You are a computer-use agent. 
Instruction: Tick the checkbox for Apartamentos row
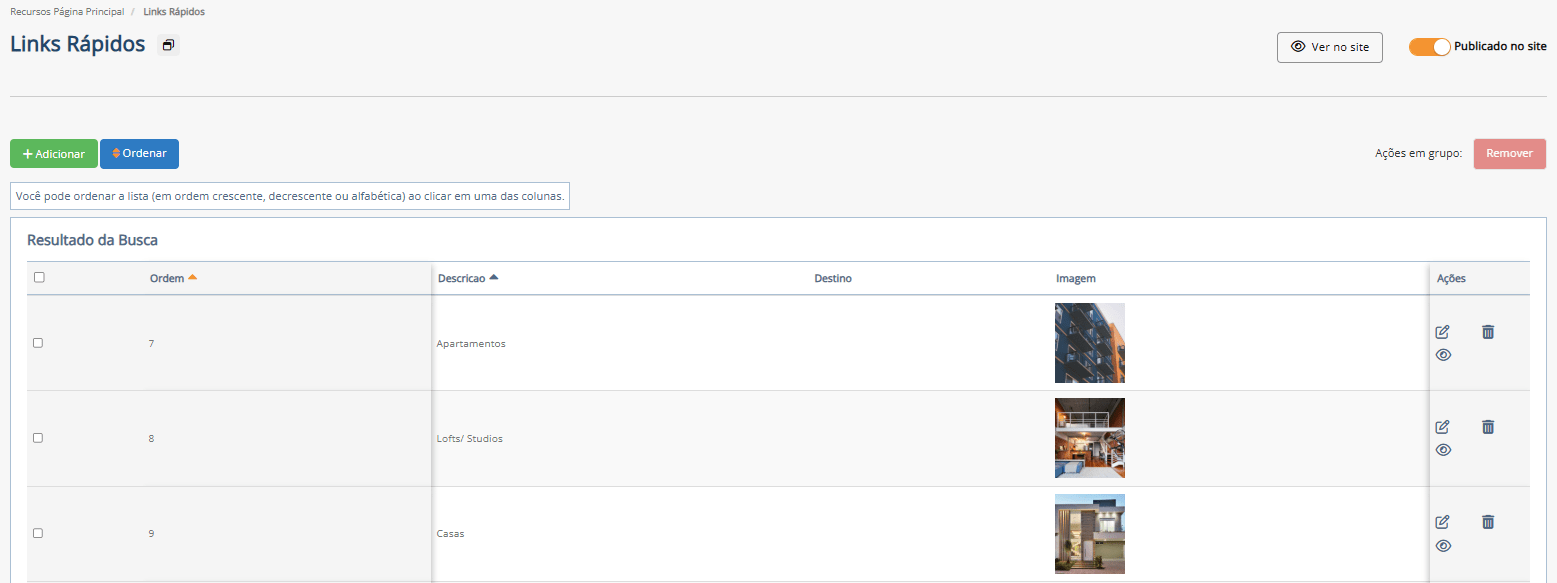38,343
